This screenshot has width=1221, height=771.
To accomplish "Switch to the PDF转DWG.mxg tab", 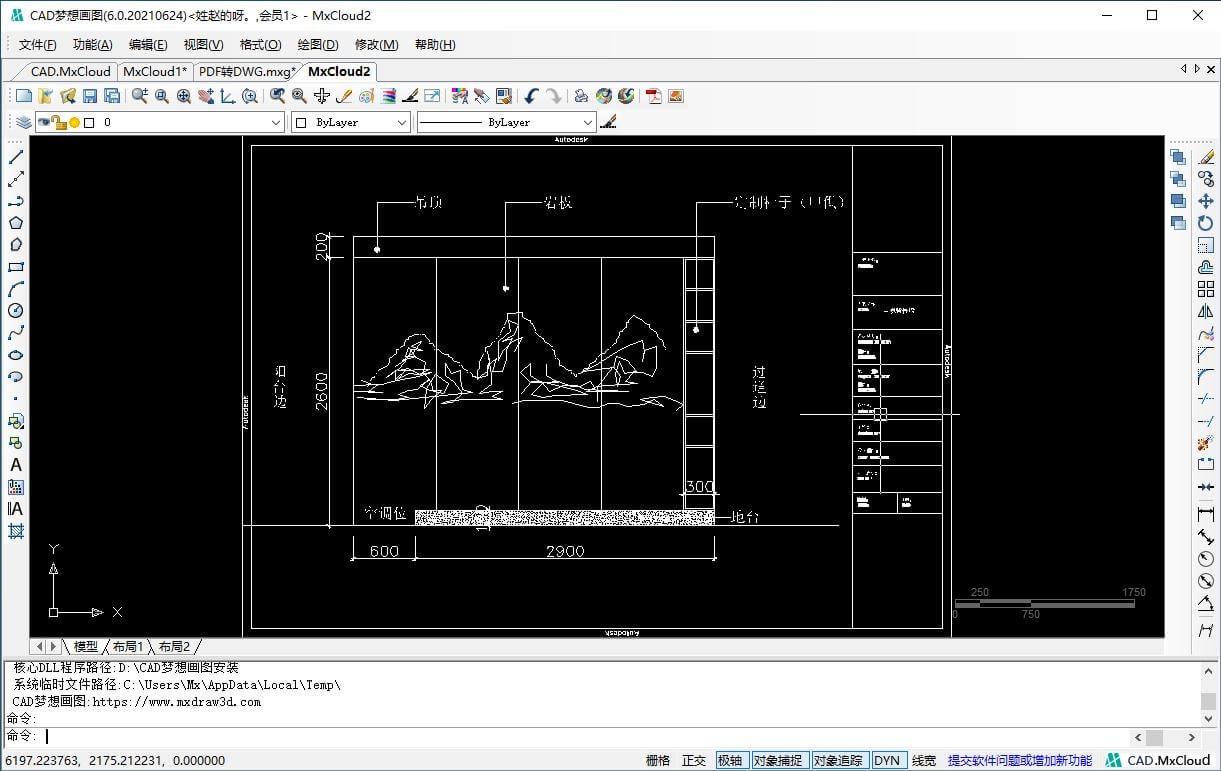I will click(x=247, y=71).
